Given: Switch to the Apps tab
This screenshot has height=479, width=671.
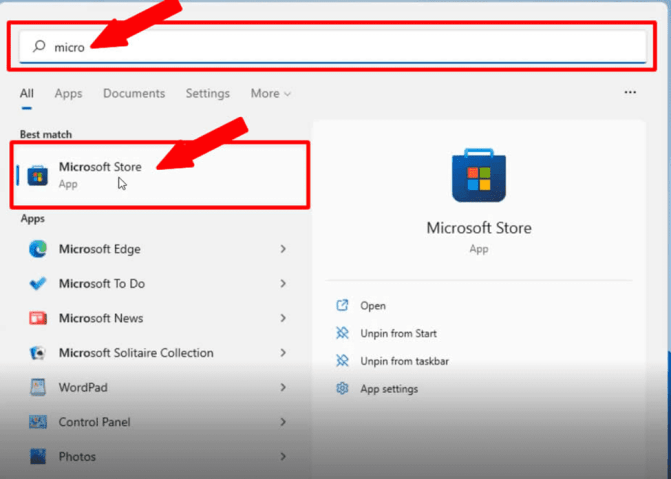Looking at the screenshot, I should click(68, 93).
